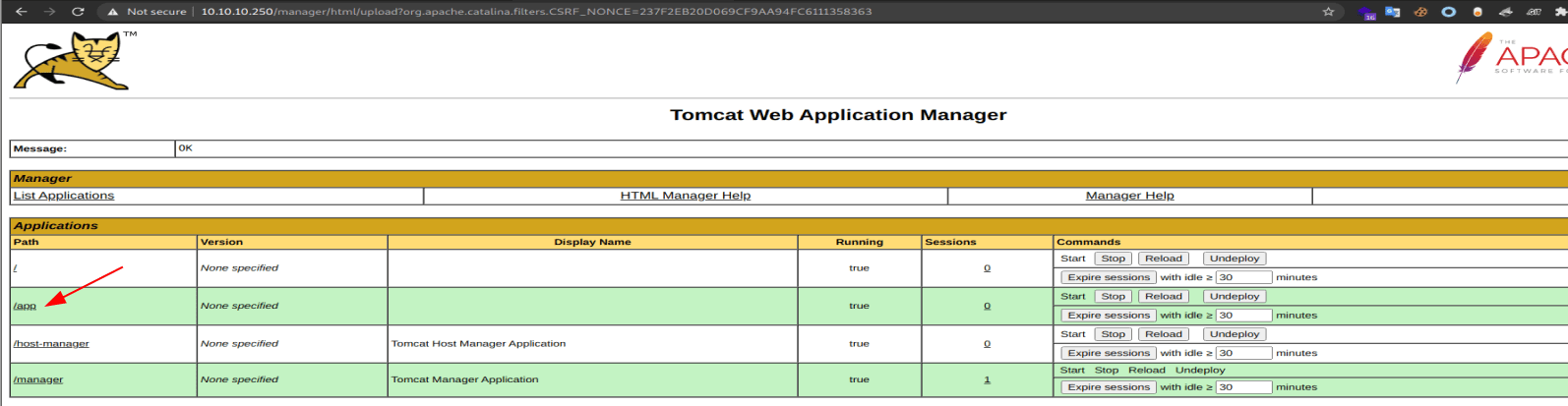Open HTML Manager Help
The height and width of the screenshot is (406, 1568).
(686, 196)
